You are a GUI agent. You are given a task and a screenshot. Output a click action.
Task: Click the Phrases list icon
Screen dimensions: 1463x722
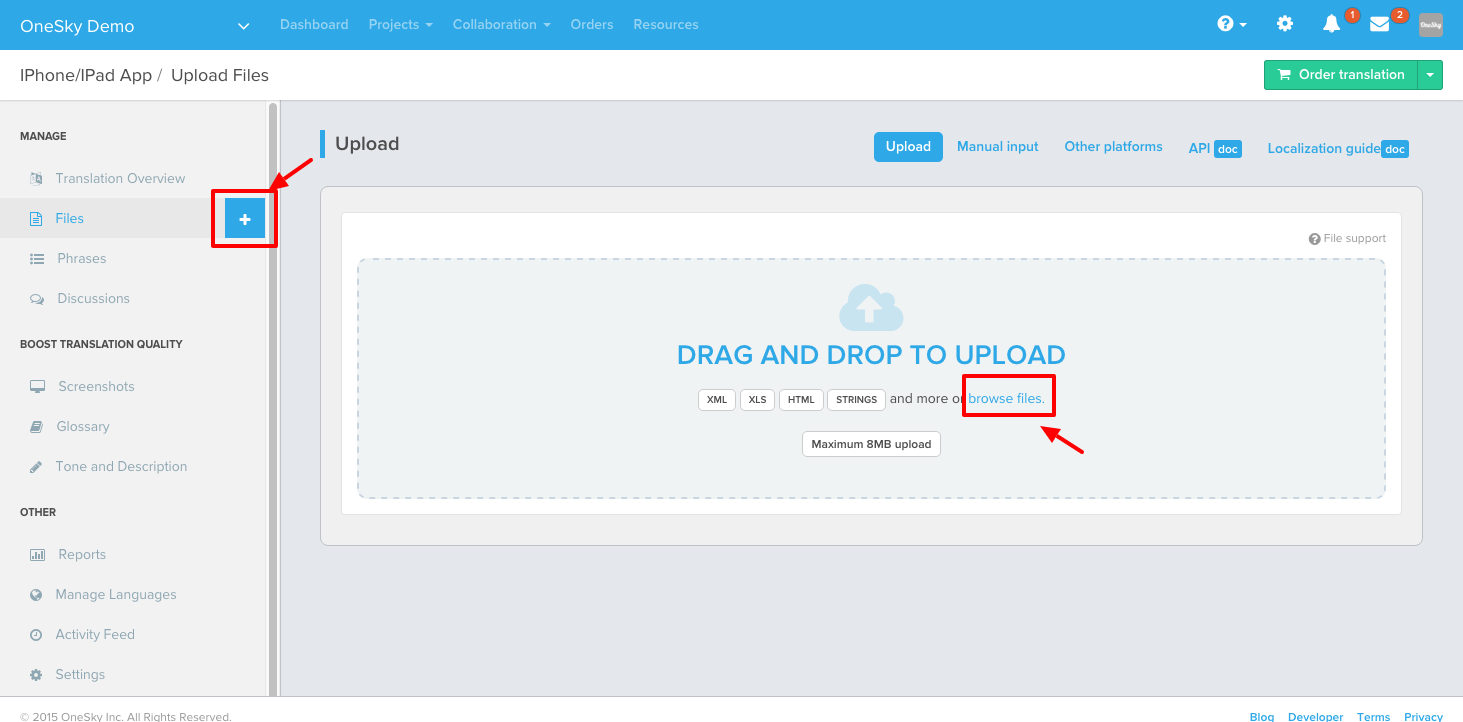(x=37, y=258)
